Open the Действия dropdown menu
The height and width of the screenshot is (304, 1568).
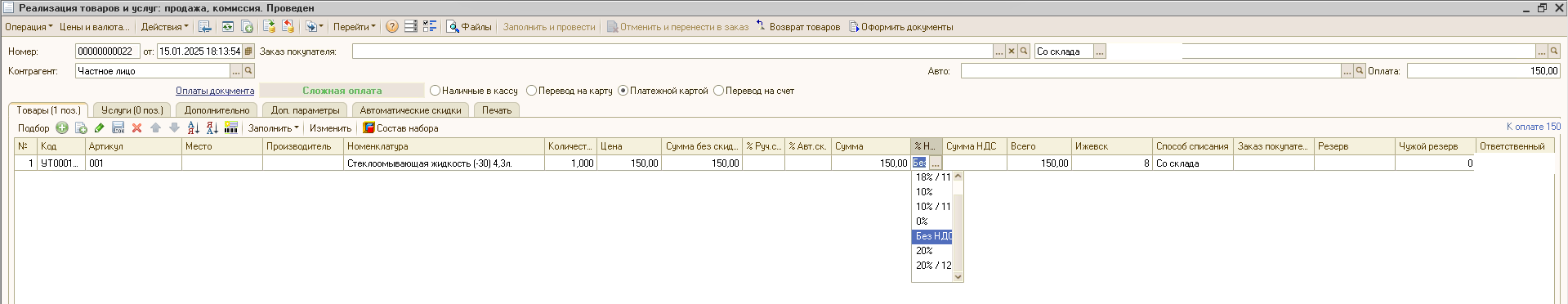point(164,27)
